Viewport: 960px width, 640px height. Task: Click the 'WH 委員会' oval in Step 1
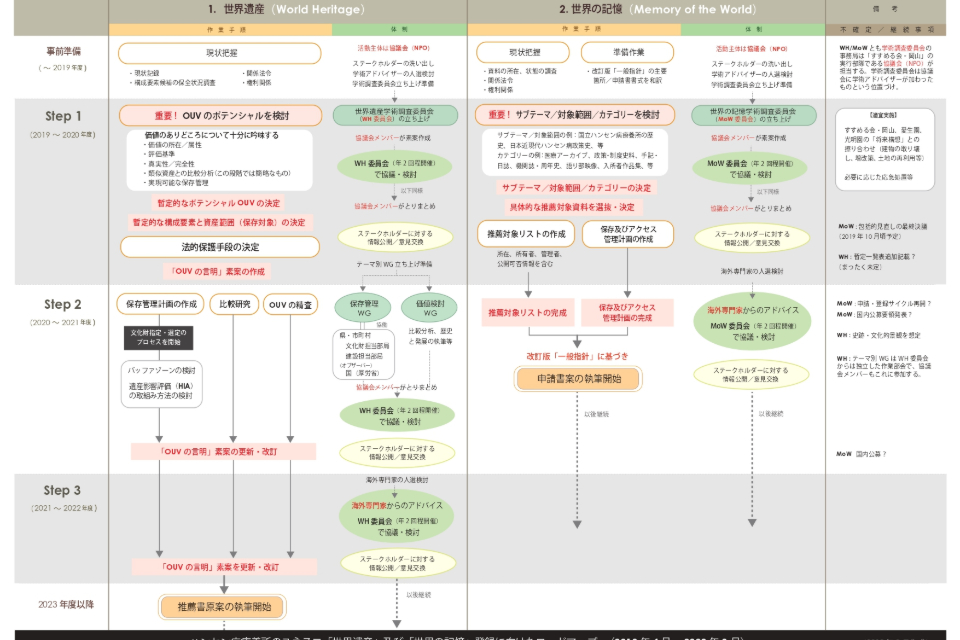(395, 168)
